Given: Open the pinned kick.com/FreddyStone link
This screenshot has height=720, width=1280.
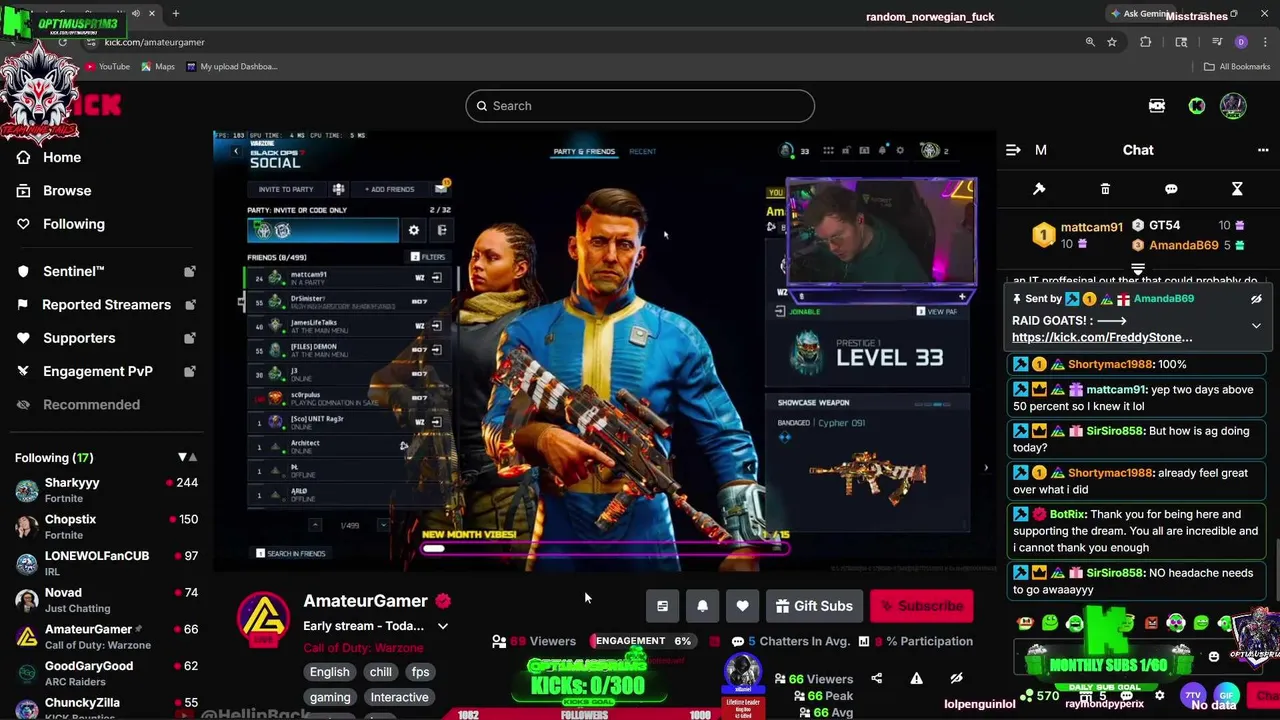Looking at the screenshot, I should (1102, 337).
